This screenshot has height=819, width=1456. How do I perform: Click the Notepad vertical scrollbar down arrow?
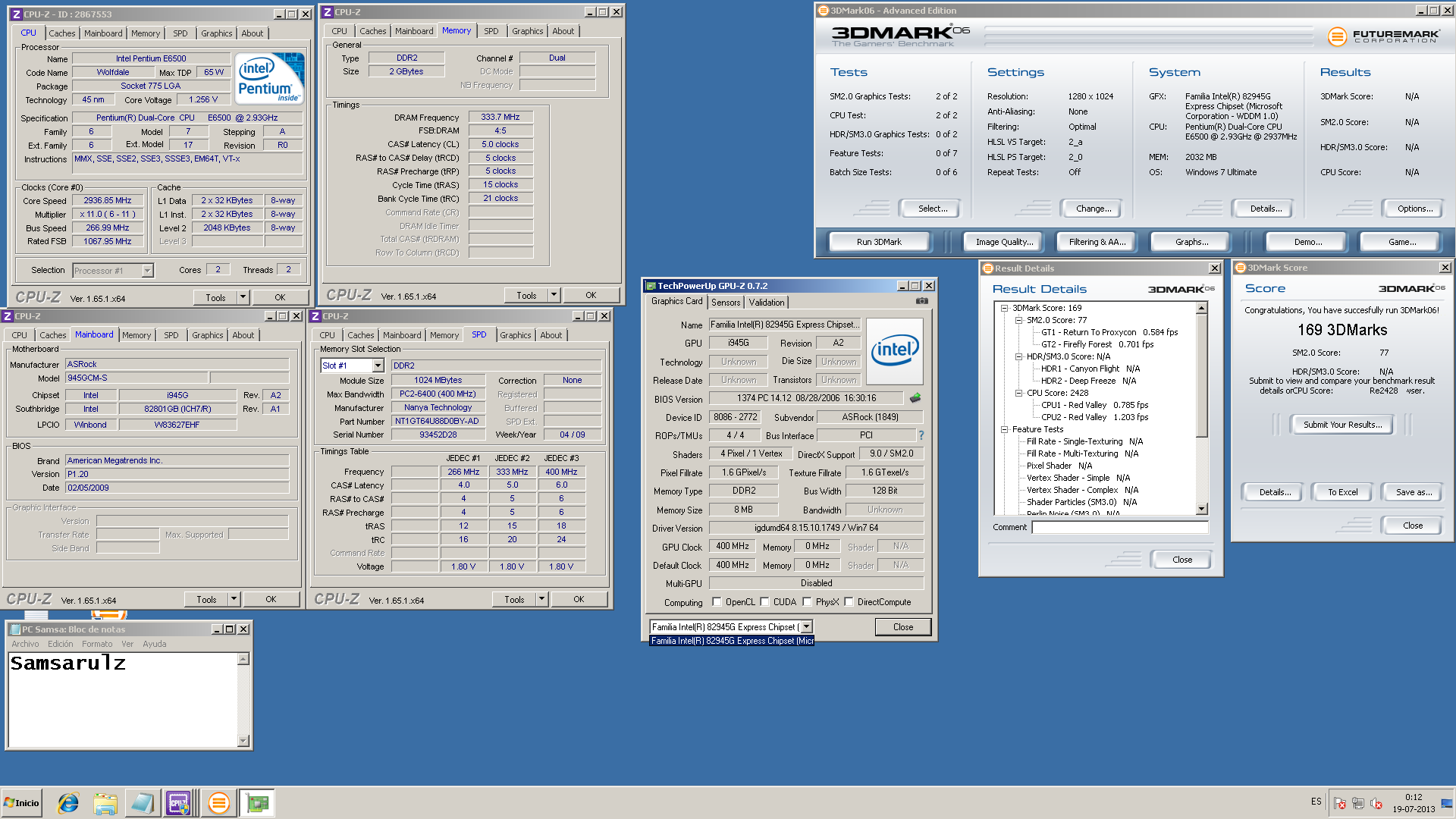tap(243, 741)
